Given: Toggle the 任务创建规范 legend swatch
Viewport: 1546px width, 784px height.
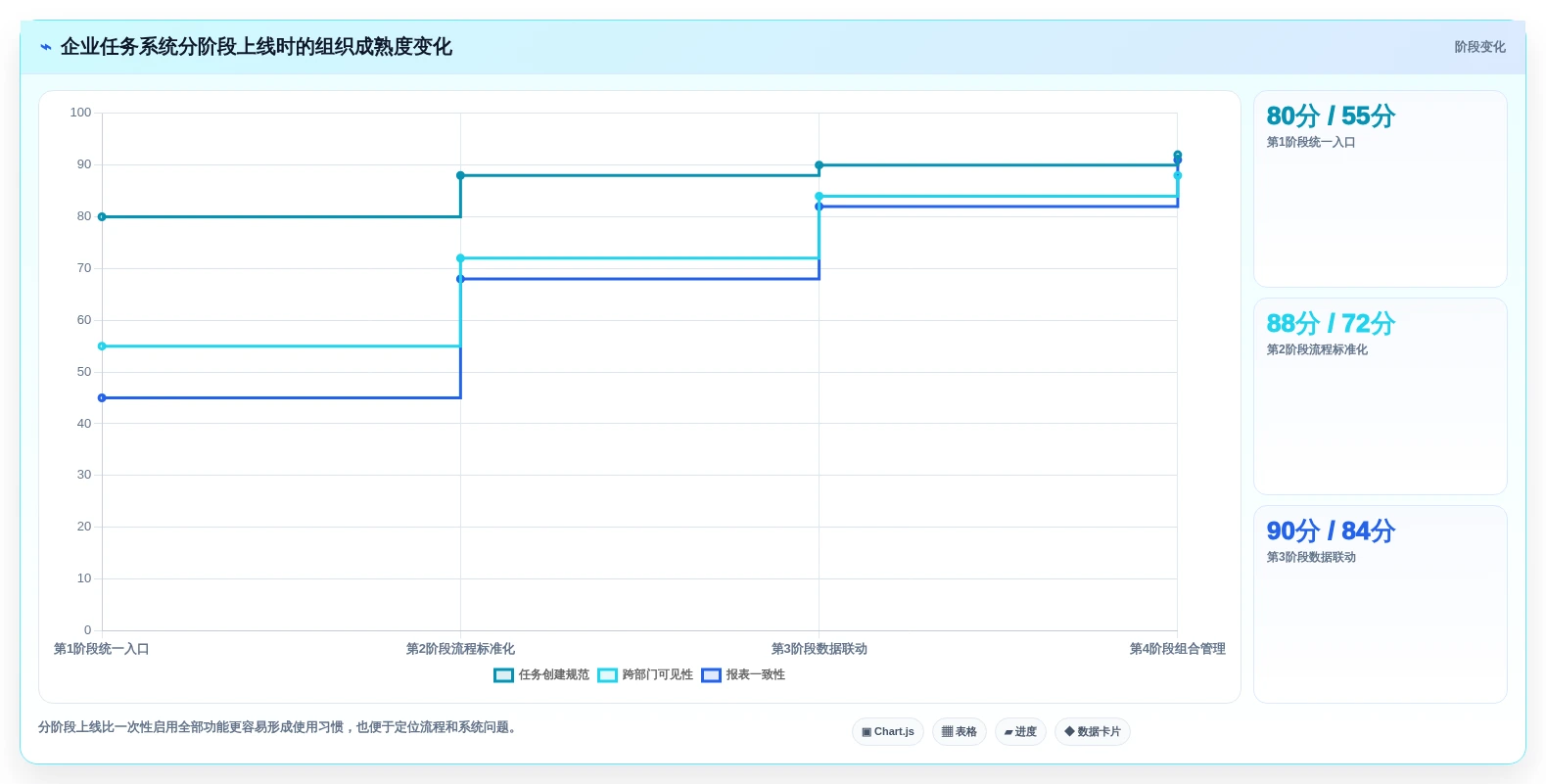Looking at the screenshot, I should (x=503, y=675).
